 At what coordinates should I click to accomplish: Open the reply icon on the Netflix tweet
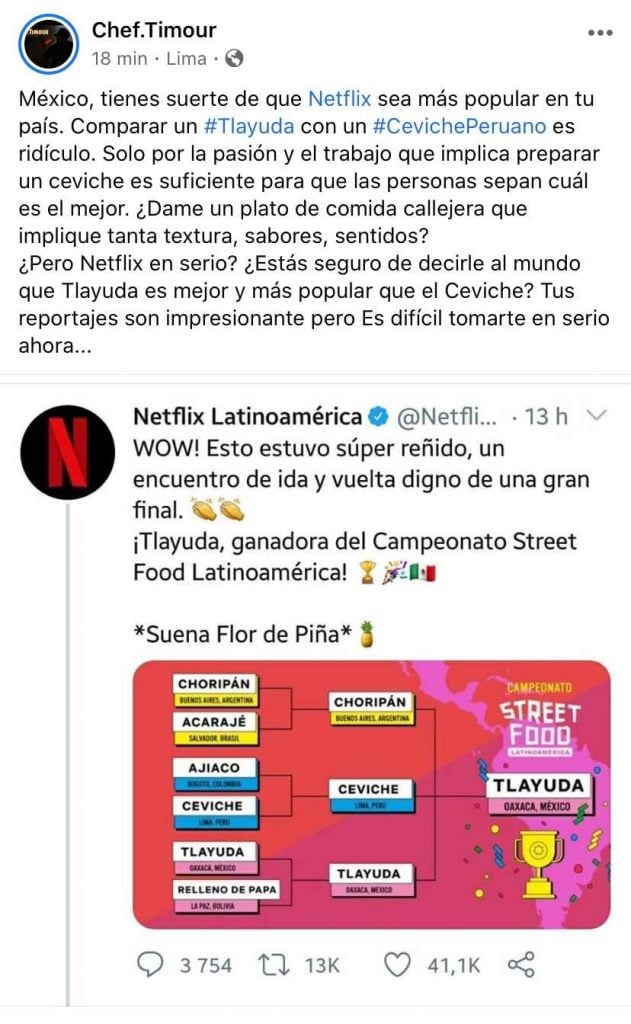coord(149,963)
